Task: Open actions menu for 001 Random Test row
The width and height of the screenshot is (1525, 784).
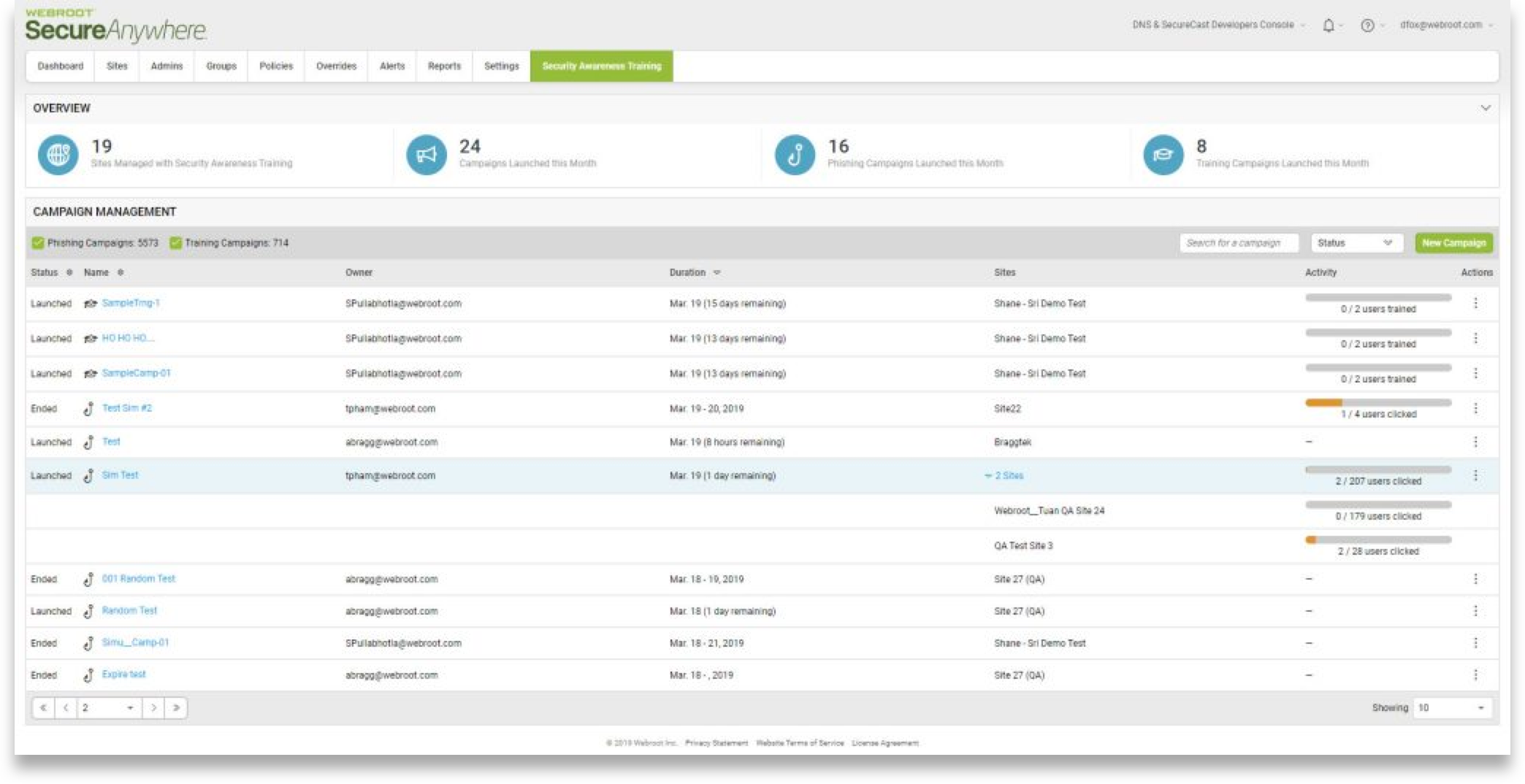Action: coord(1475,579)
